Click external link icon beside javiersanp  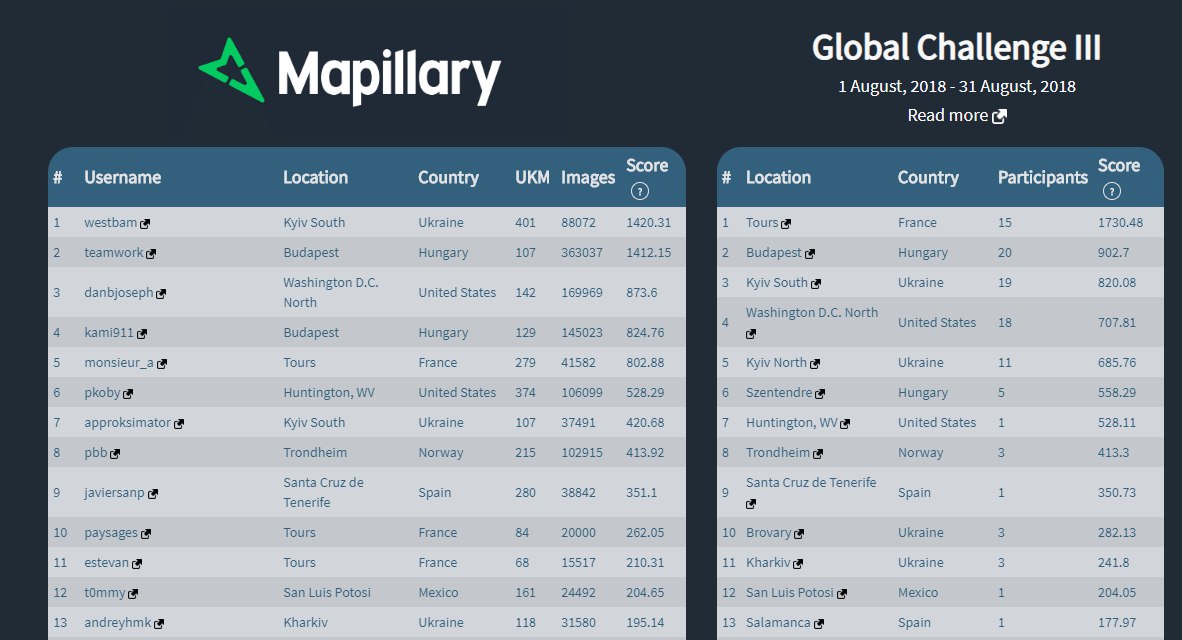(x=152, y=494)
